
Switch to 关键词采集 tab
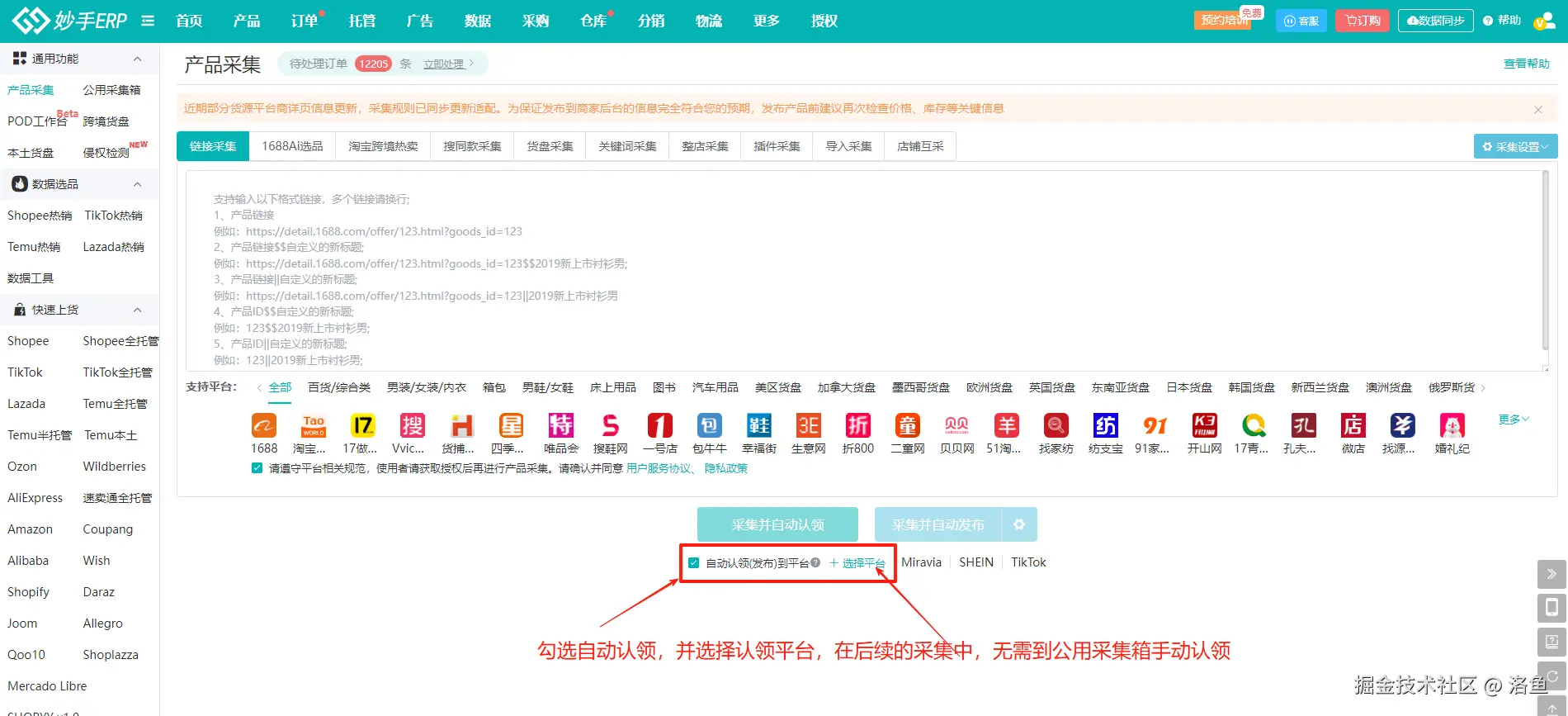[627, 146]
